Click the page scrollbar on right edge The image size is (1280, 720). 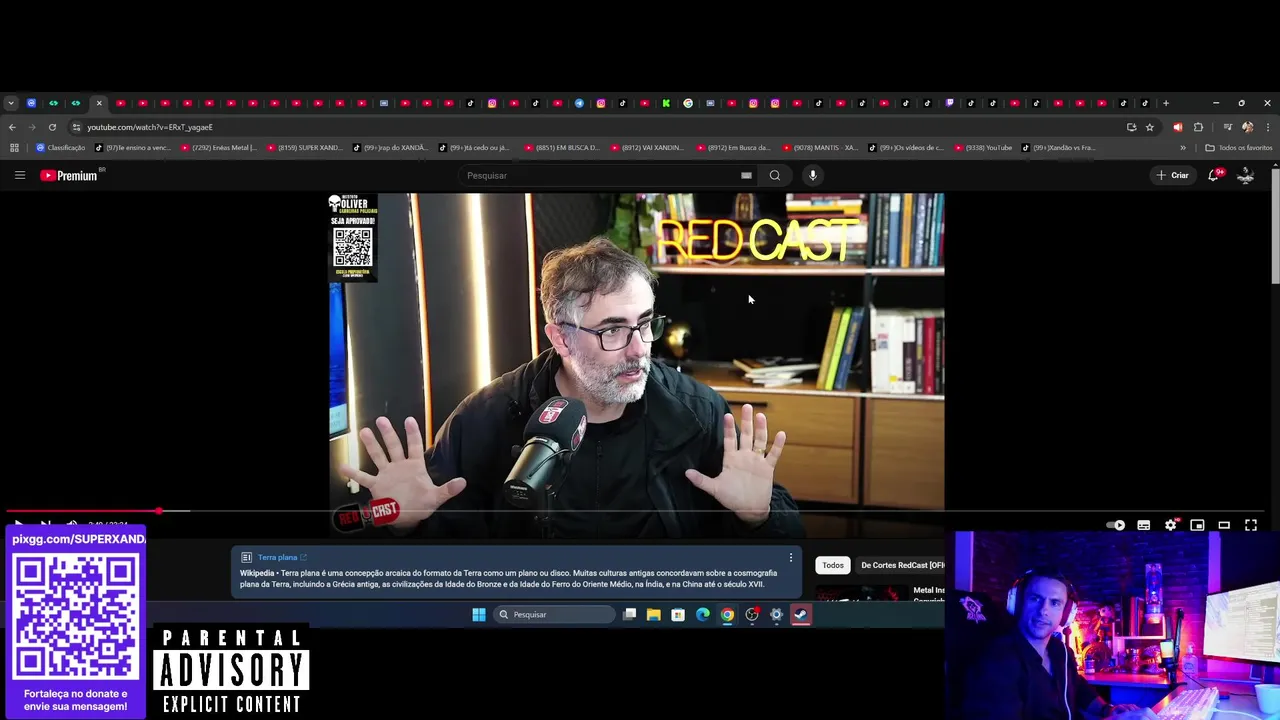(1275, 225)
